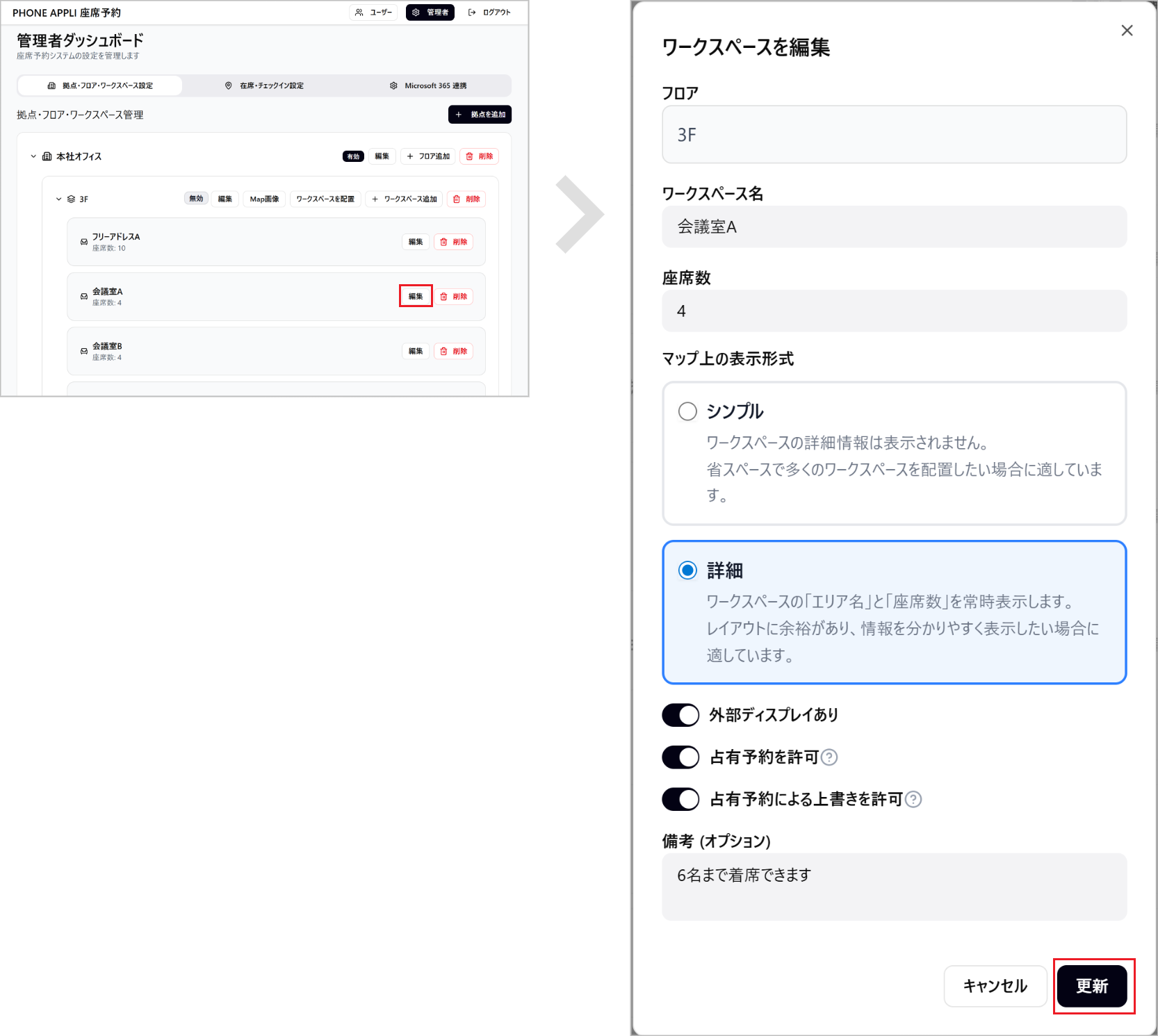The width and height of the screenshot is (1158, 1036).
Task: Click 更新 to save workspace
Action: tap(1092, 986)
